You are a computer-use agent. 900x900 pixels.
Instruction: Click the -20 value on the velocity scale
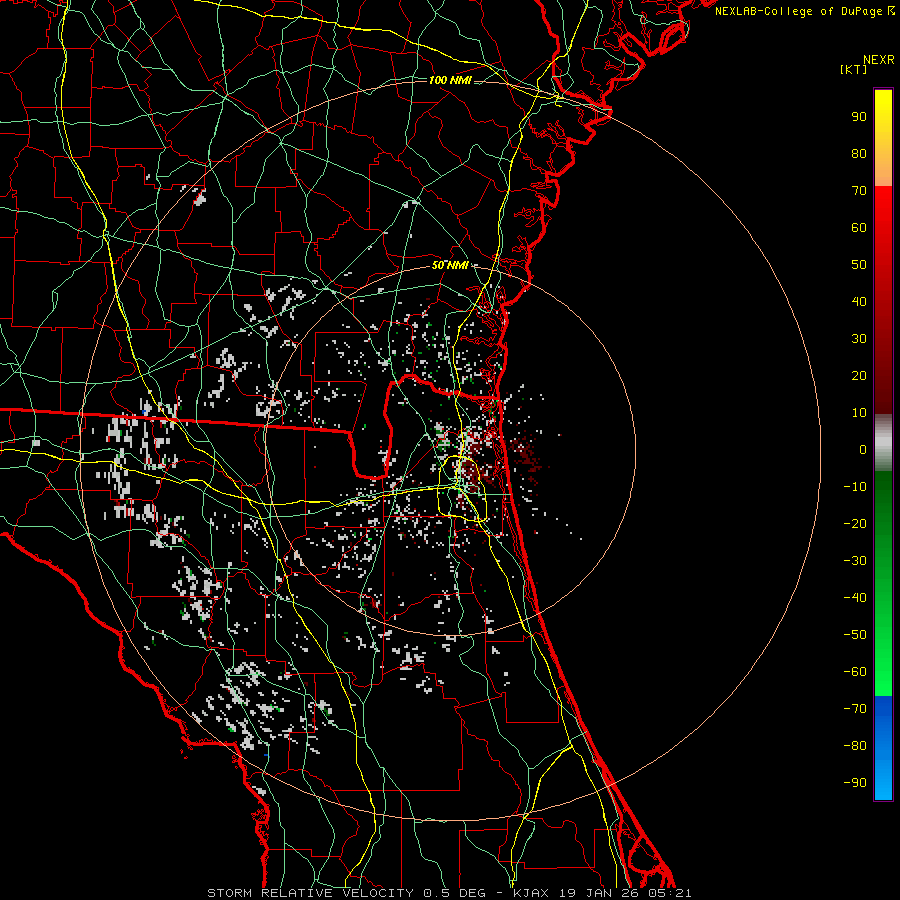[855, 524]
